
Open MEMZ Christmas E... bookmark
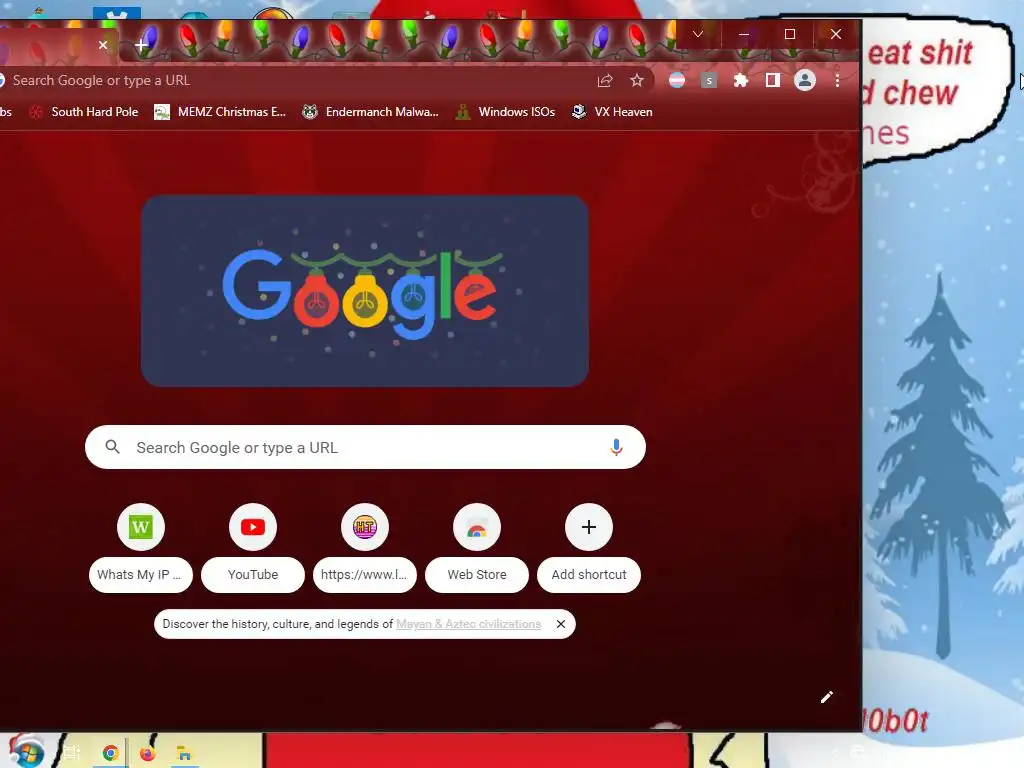(x=220, y=112)
